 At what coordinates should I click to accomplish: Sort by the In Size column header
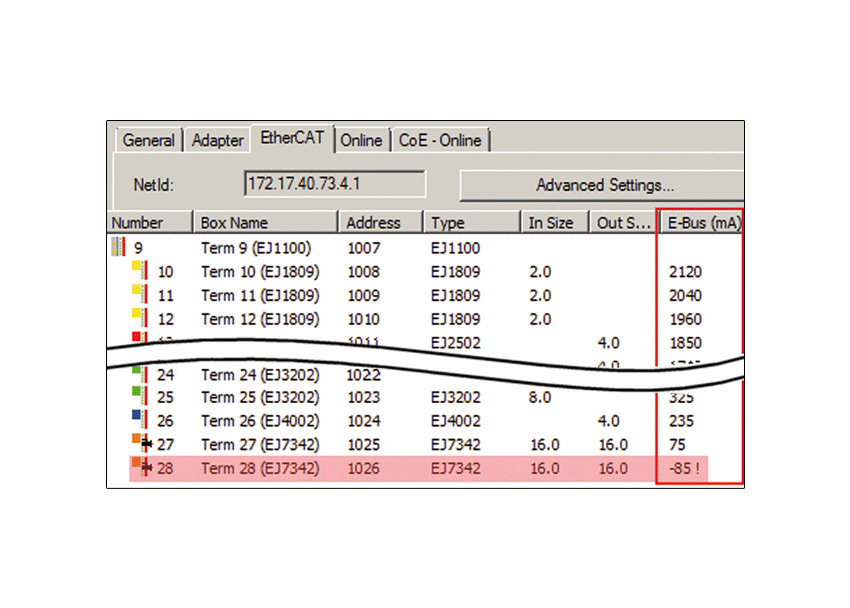coord(555,223)
